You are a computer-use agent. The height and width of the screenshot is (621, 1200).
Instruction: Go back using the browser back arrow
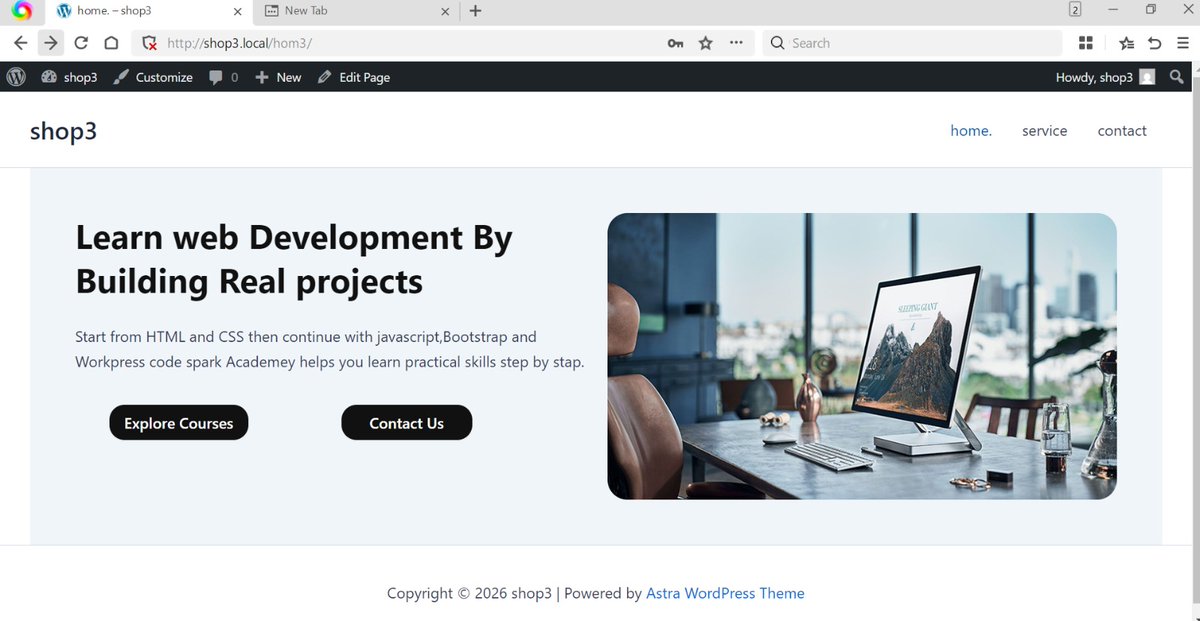point(20,43)
